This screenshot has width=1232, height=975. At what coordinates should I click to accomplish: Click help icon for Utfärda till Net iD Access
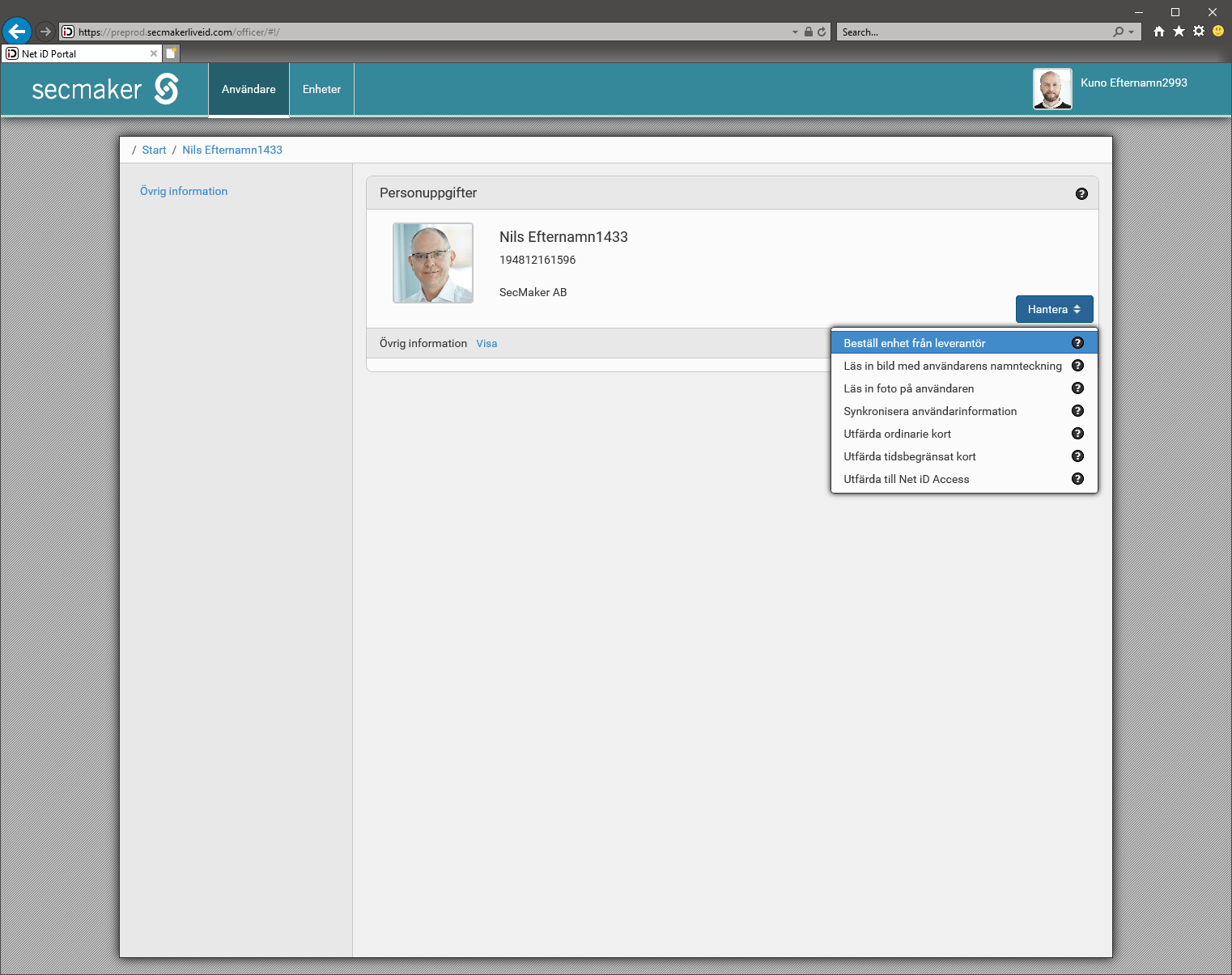coord(1077,479)
